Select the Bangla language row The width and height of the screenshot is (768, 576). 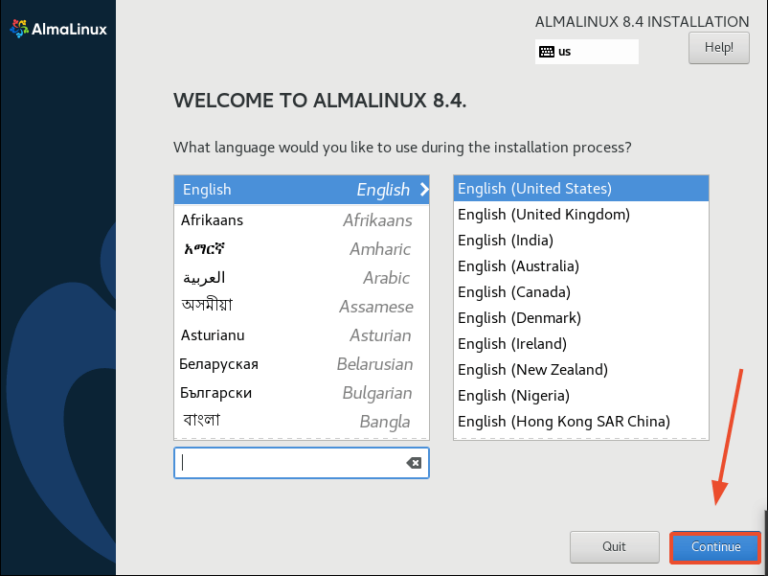[301, 422]
